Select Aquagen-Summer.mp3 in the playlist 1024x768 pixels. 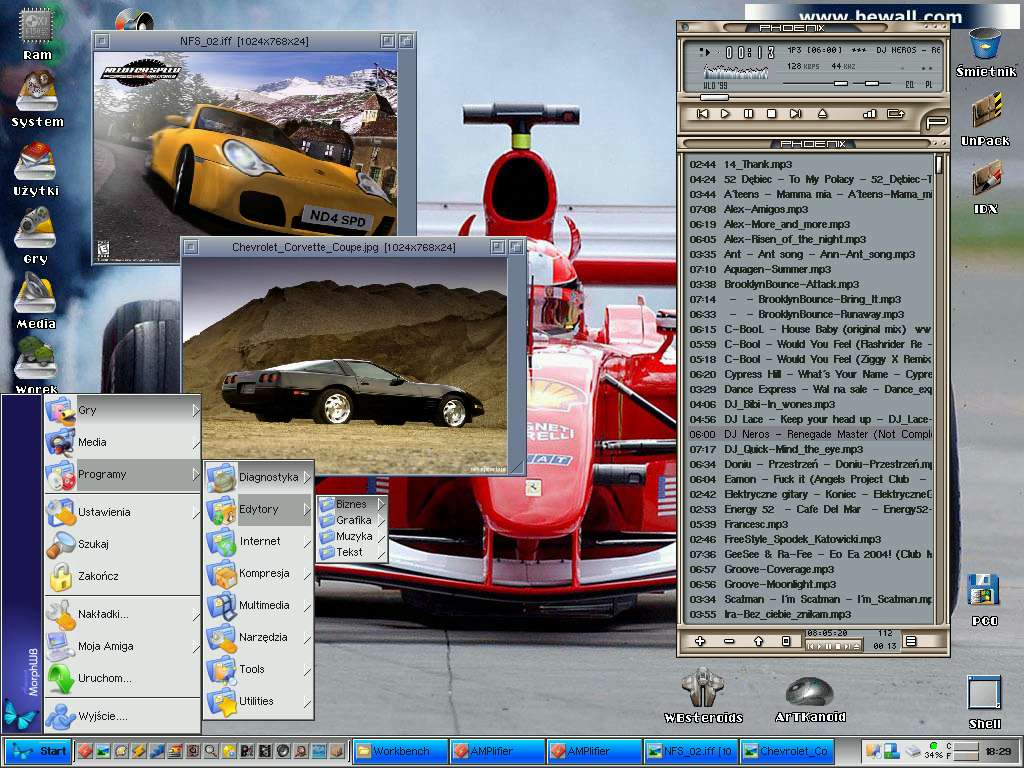[810, 269]
